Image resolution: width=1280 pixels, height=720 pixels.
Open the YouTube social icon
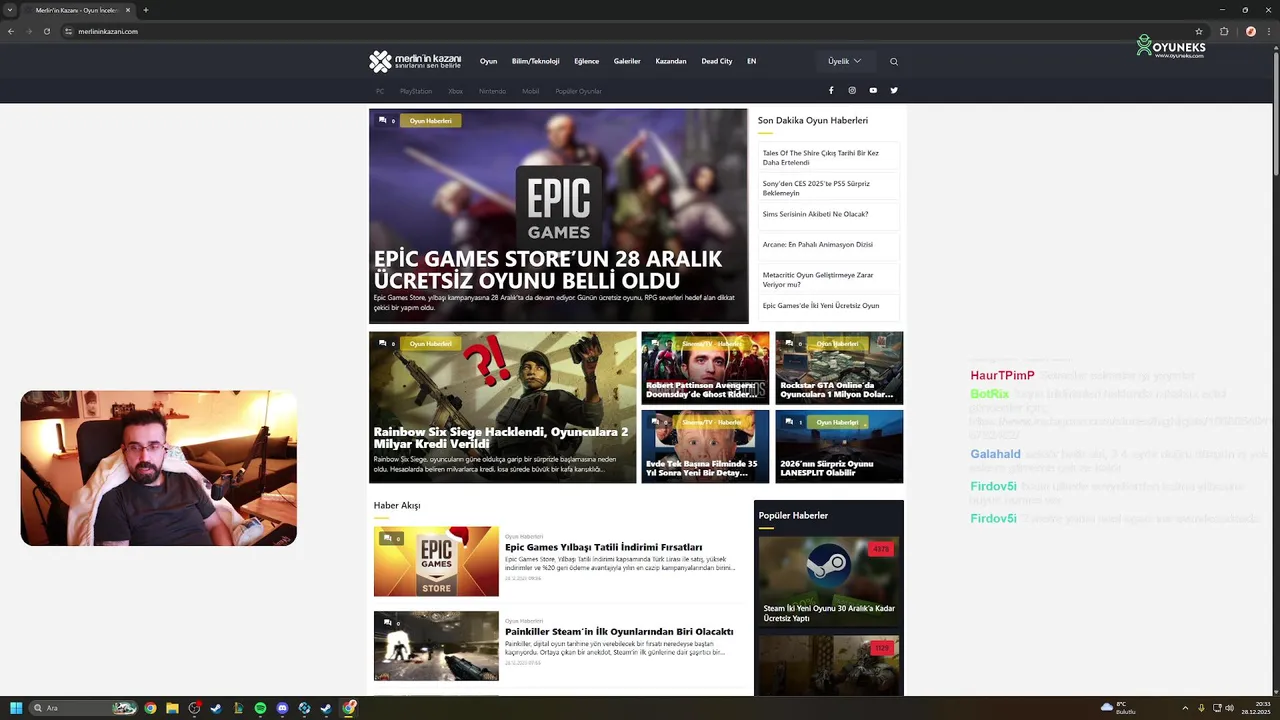click(x=873, y=90)
